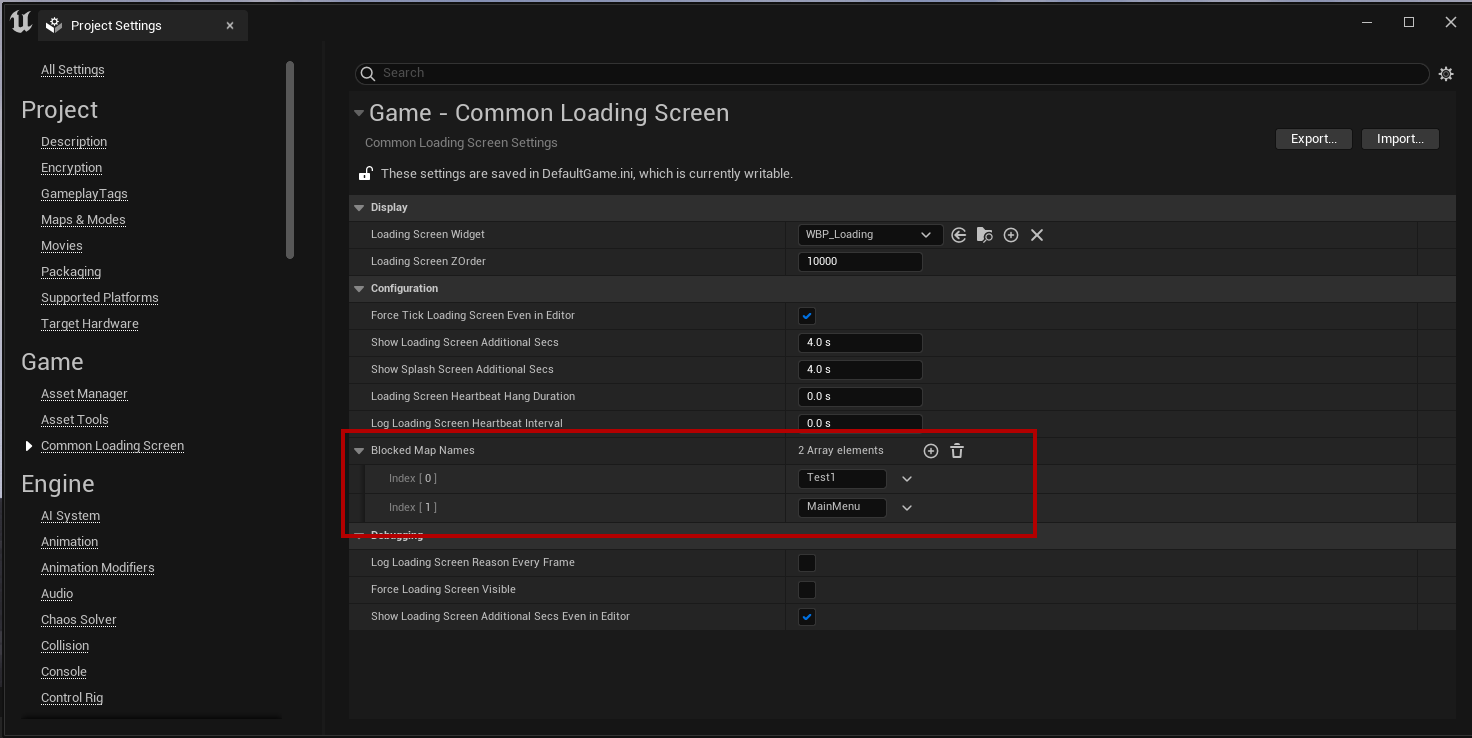Create new asset for Loading Screen Widget
The height and width of the screenshot is (738, 1472).
click(x=1011, y=235)
